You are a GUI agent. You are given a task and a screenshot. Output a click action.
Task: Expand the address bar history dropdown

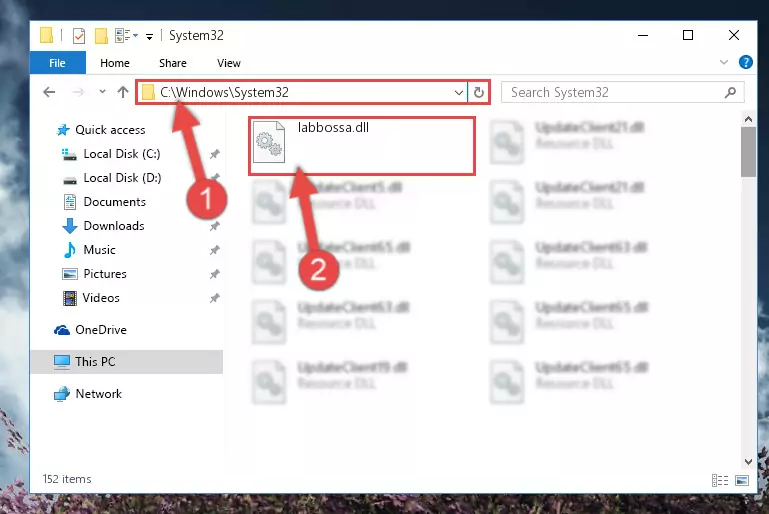coord(459,92)
